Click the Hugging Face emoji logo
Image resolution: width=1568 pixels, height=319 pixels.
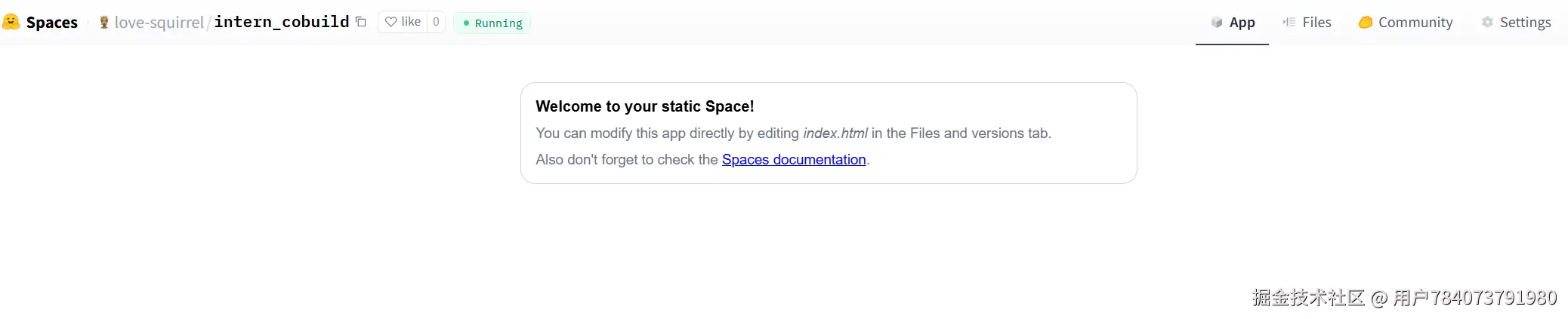coord(11,22)
